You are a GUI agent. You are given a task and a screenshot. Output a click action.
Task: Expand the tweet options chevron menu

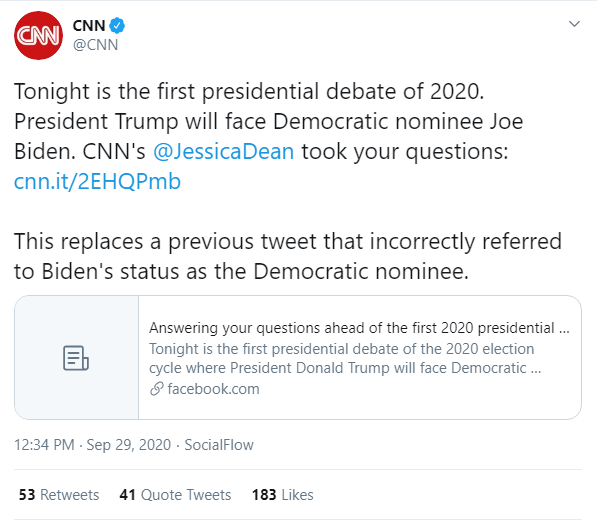574,24
